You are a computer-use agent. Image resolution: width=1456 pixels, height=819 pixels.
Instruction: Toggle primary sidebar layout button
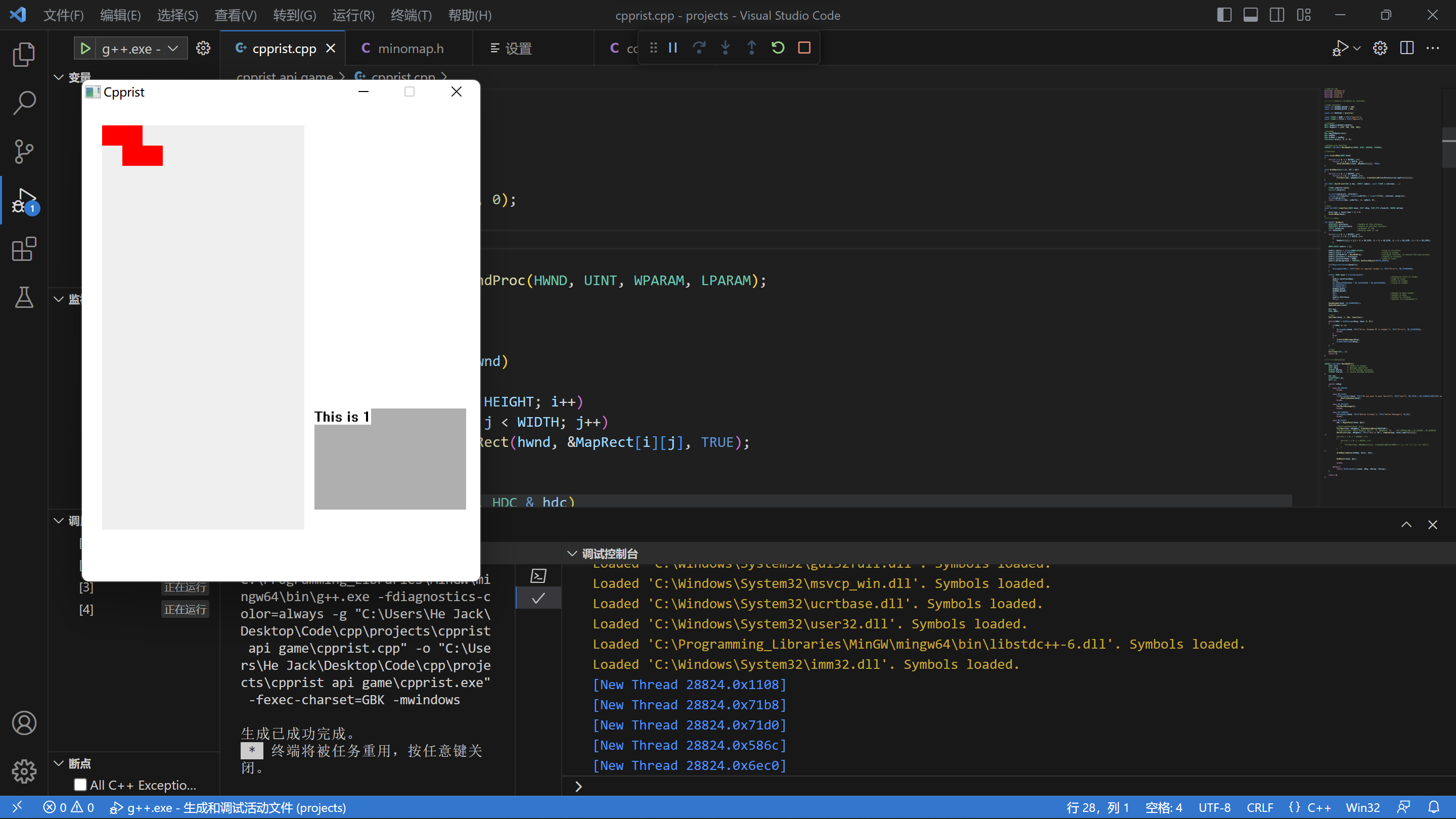click(1224, 15)
